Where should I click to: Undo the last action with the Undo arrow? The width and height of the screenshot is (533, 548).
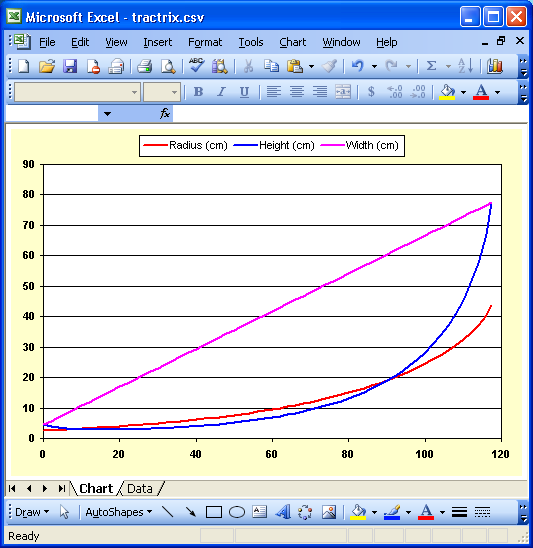tap(358, 66)
